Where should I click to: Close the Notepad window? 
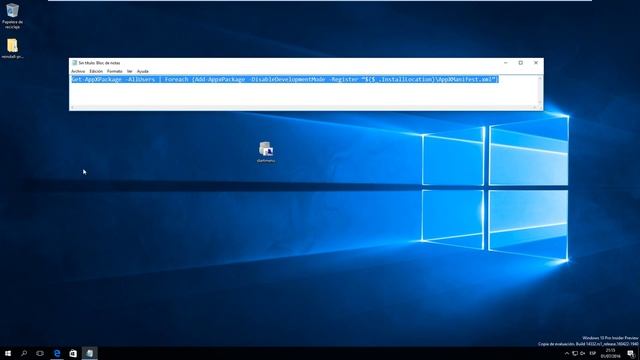coord(536,63)
